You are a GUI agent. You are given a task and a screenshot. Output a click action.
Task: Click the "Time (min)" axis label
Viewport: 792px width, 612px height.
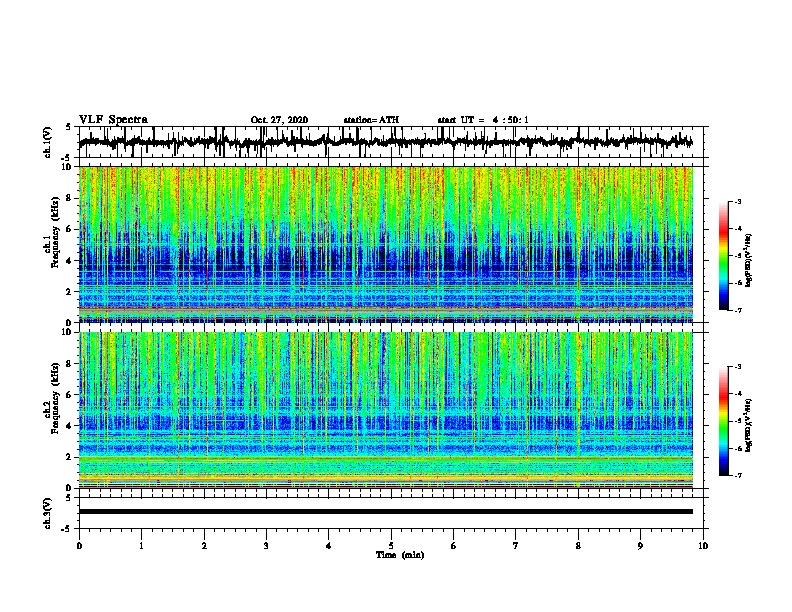pyautogui.click(x=400, y=555)
